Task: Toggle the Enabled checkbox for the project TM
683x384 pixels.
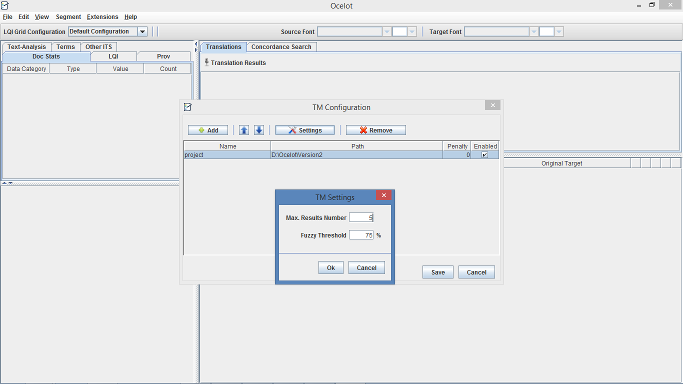Action: (x=484, y=155)
